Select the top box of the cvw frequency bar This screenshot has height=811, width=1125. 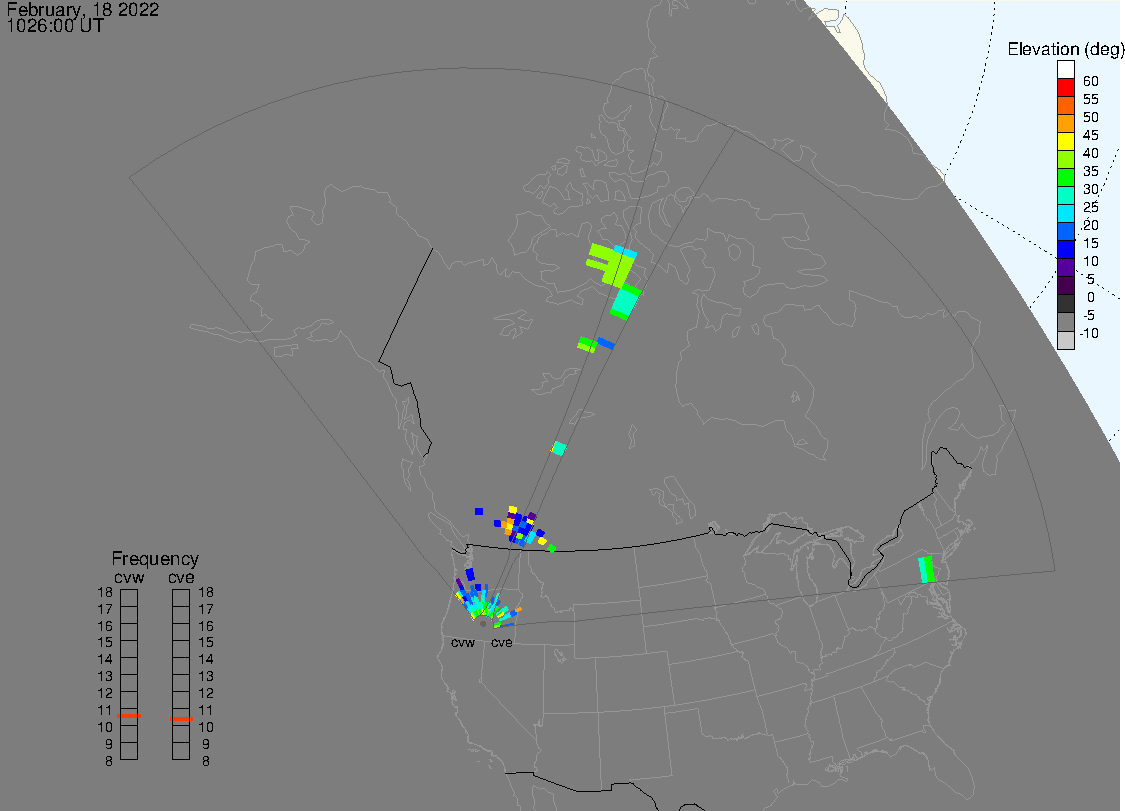pos(129,598)
